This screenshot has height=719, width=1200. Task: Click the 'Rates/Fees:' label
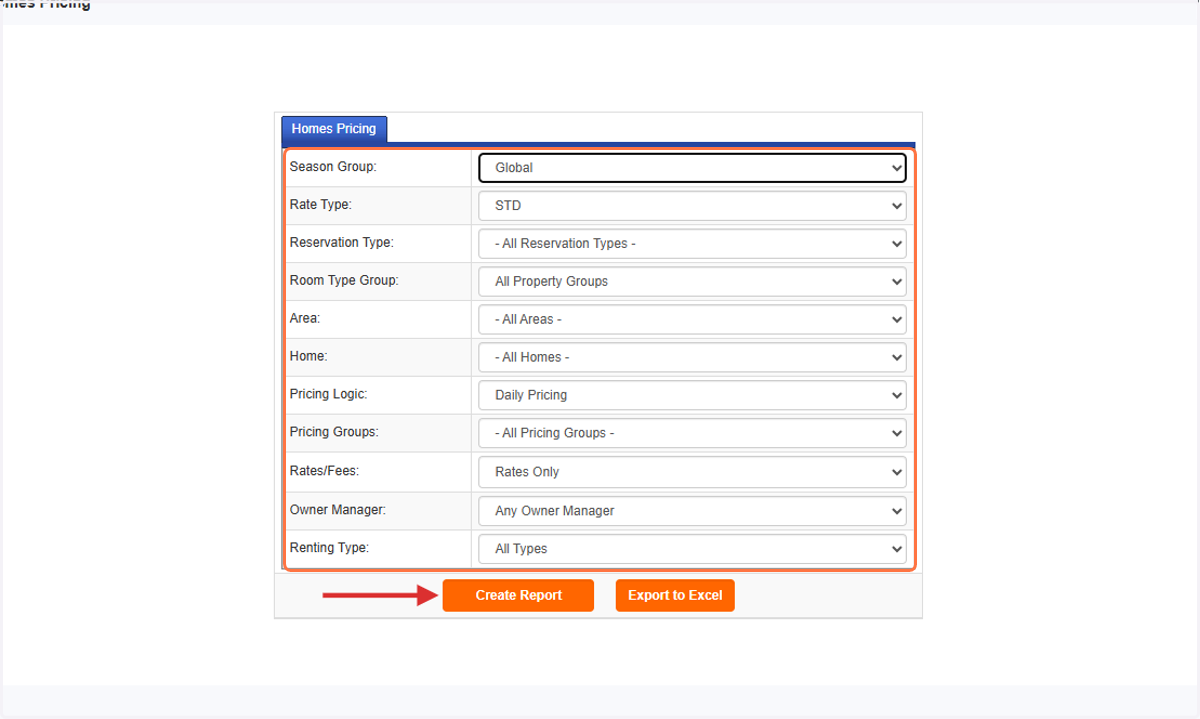click(x=325, y=471)
